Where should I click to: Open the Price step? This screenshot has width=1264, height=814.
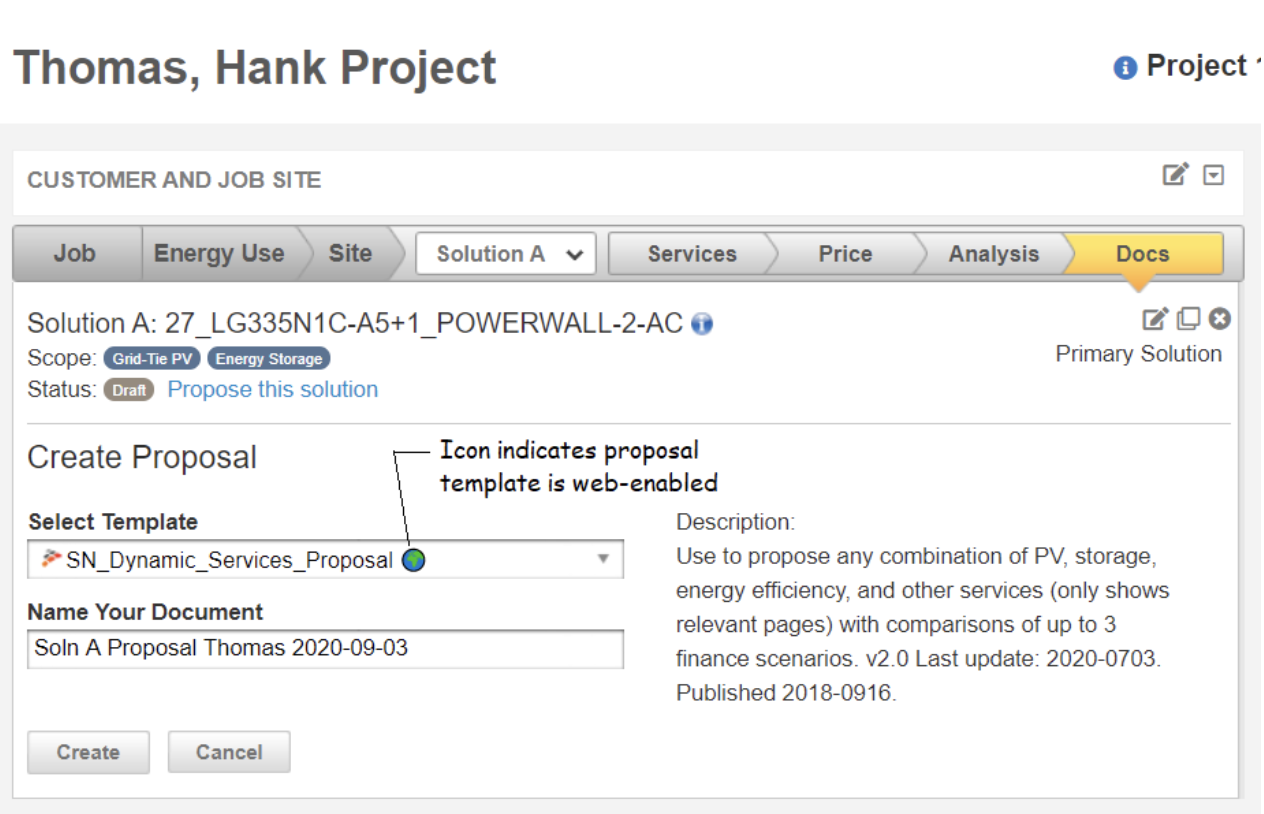tap(845, 254)
